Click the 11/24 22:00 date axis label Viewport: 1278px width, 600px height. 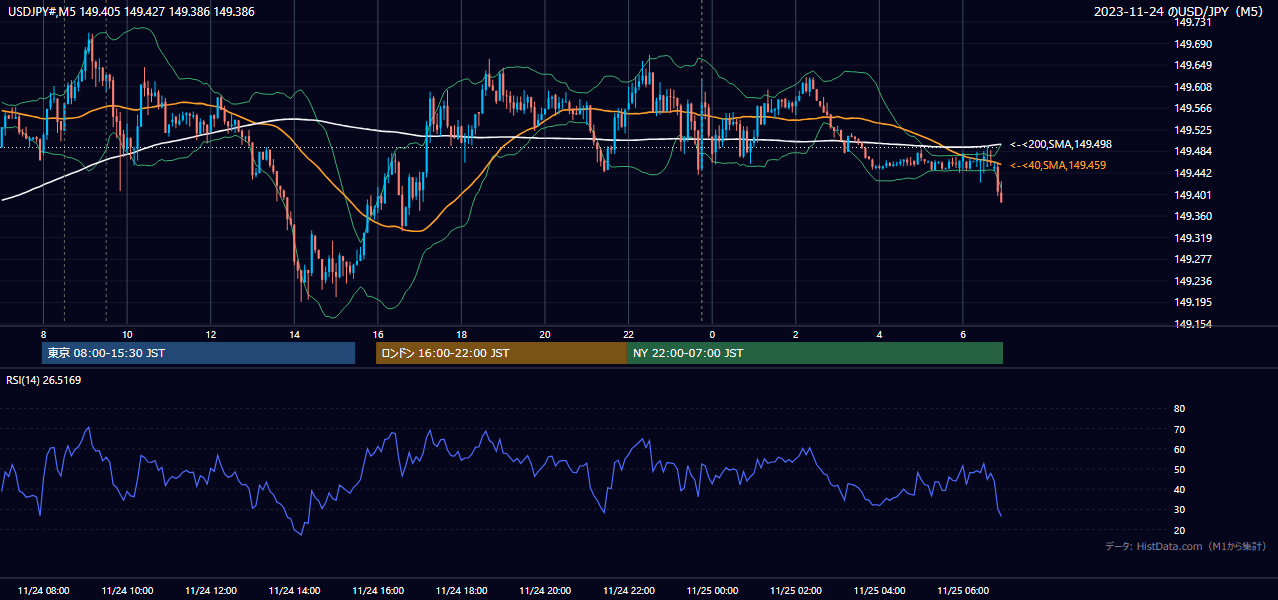pyautogui.click(x=629, y=590)
